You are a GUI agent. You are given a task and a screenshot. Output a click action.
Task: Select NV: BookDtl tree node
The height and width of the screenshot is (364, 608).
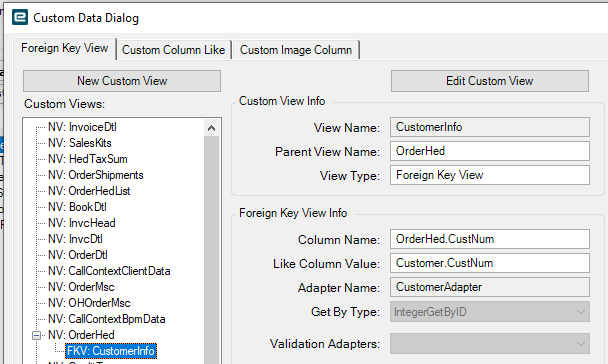click(x=77, y=207)
